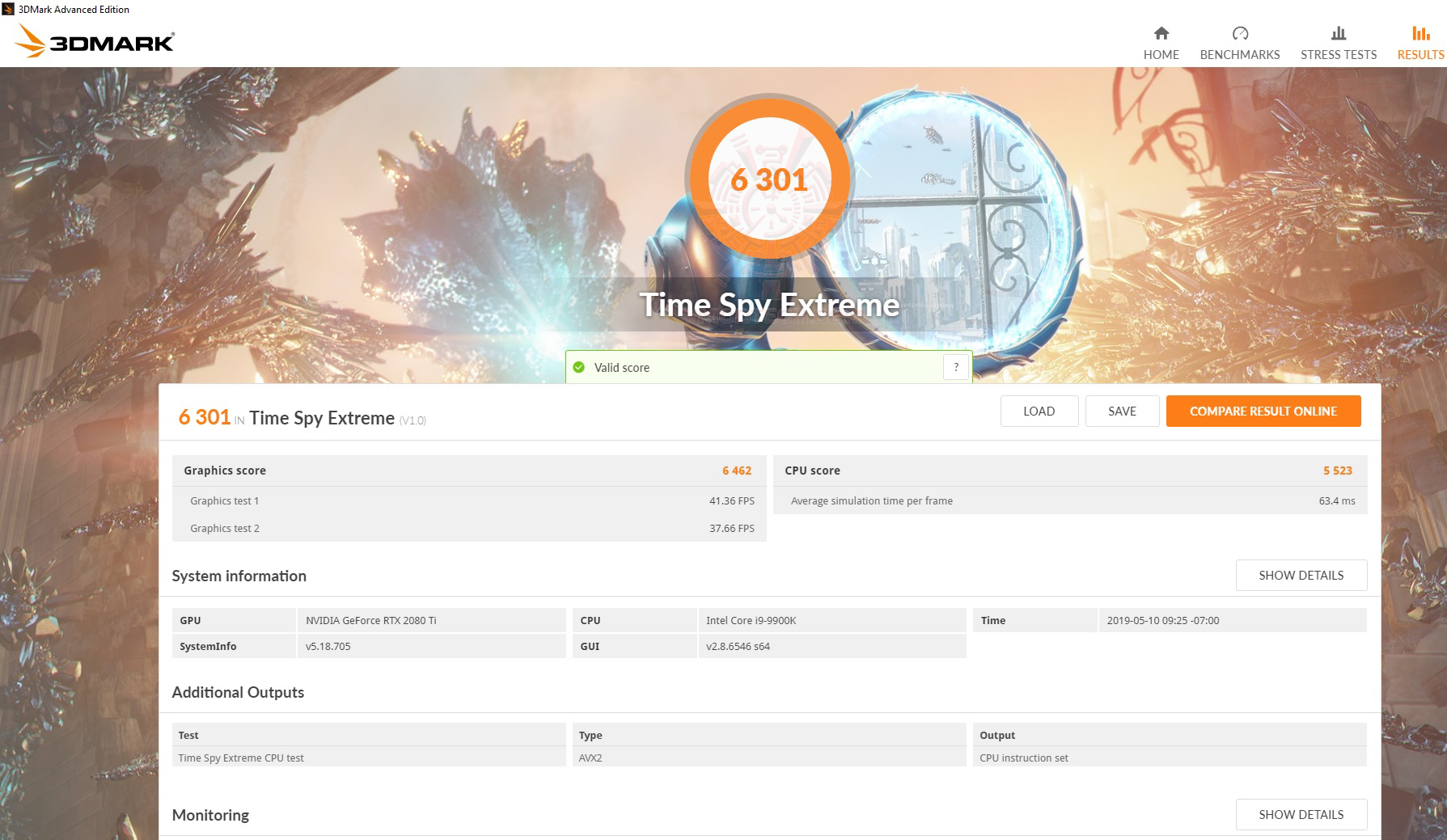1447x840 pixels.
Task: Click the green valid score checkmark icon
Action: click(578, 367)
